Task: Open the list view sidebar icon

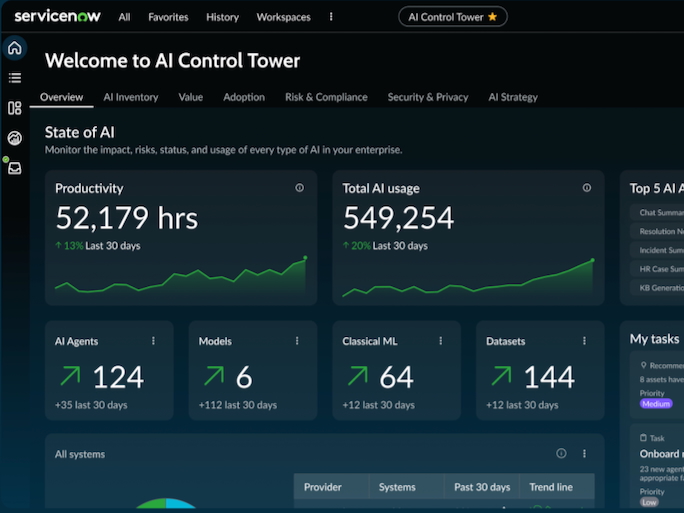Action: [15, 78]
